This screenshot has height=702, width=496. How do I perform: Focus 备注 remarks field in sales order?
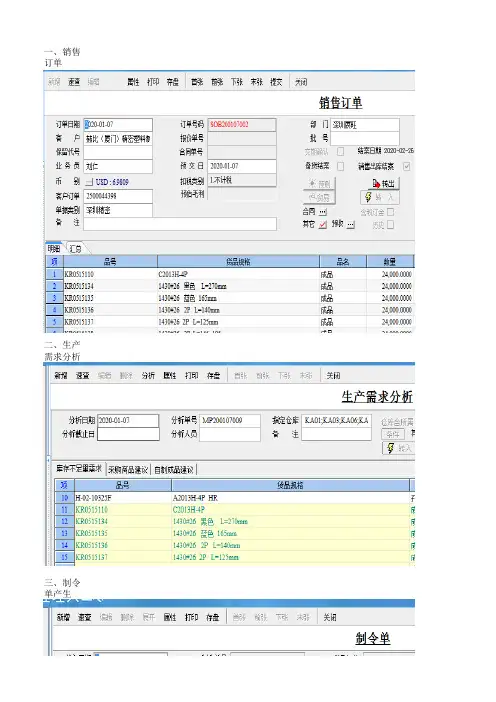coord(180,224)
